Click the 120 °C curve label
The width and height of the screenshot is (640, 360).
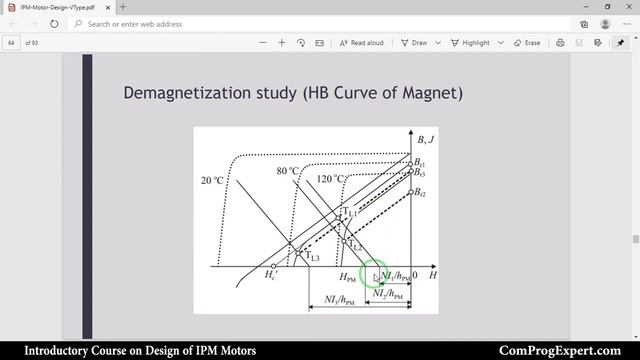click(331, 179)
